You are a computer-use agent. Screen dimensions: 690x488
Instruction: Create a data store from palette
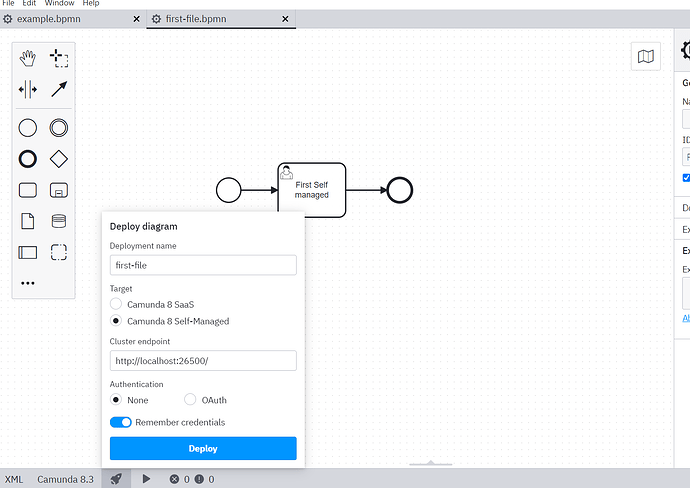click(x=59, y=221)
